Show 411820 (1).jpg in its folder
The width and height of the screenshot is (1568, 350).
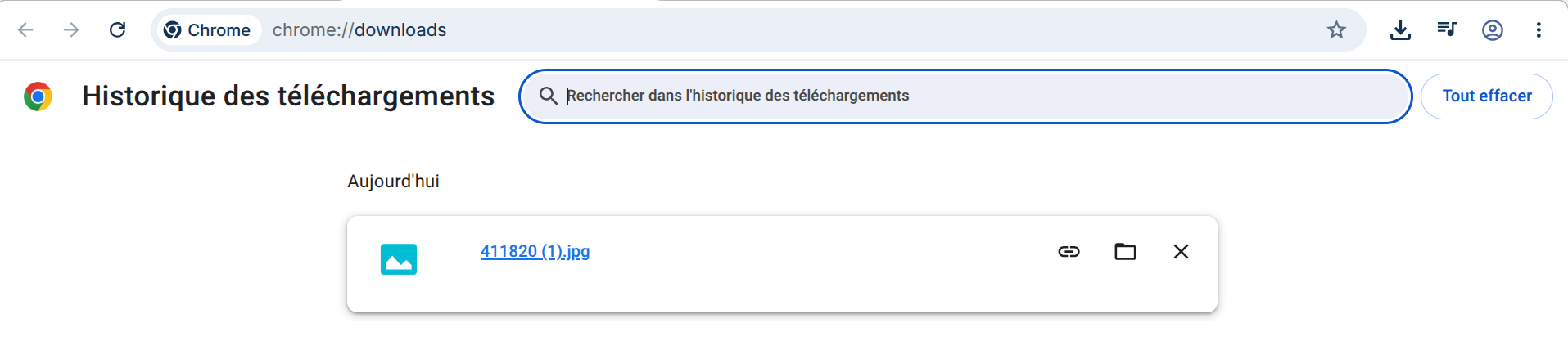coord(1125,252)
